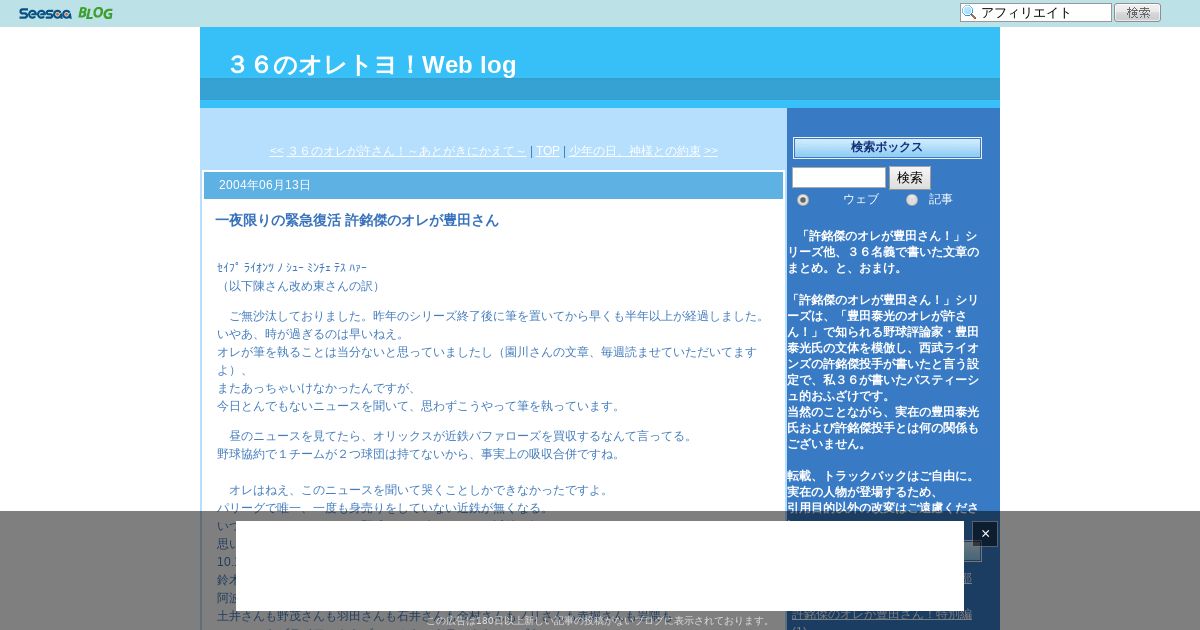The height and width of the screenshot is (630, 1200).
Task: Click the date header 2004年06月13日
Action: click(265, 185)
